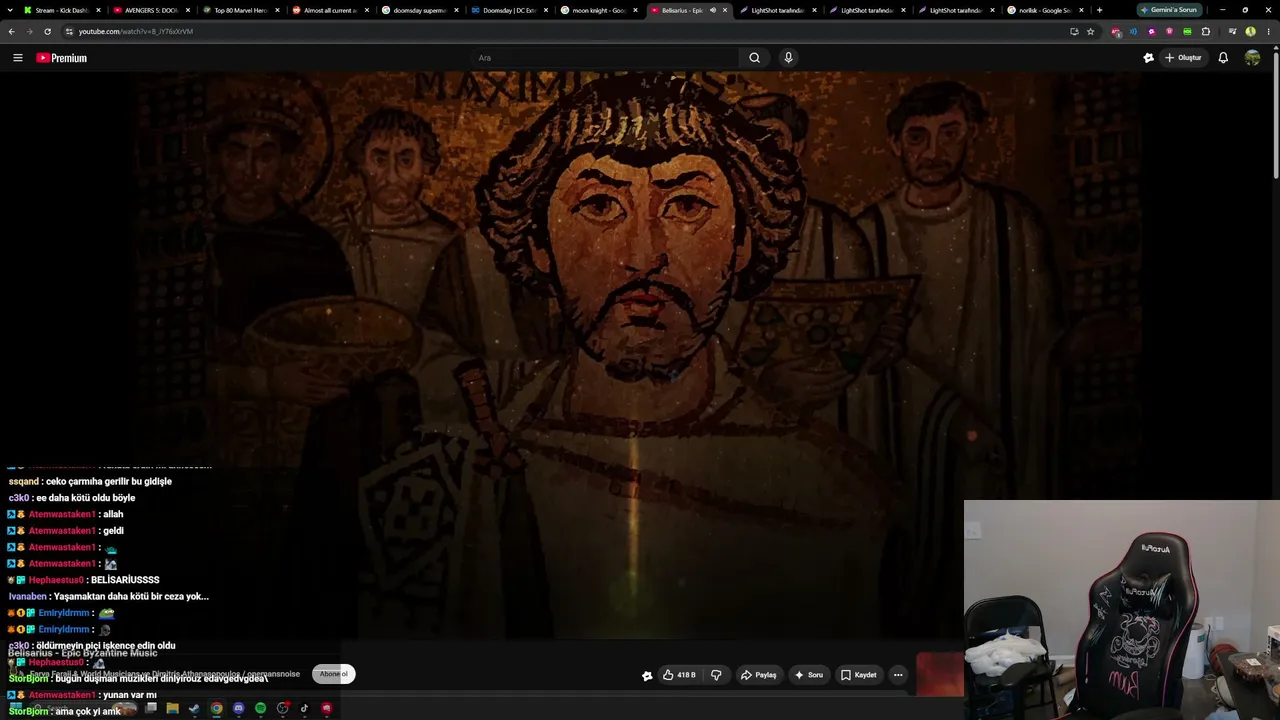
Task: Open TikTok from the taskbar
Action: pyautogui.click(x=305, y=709)
